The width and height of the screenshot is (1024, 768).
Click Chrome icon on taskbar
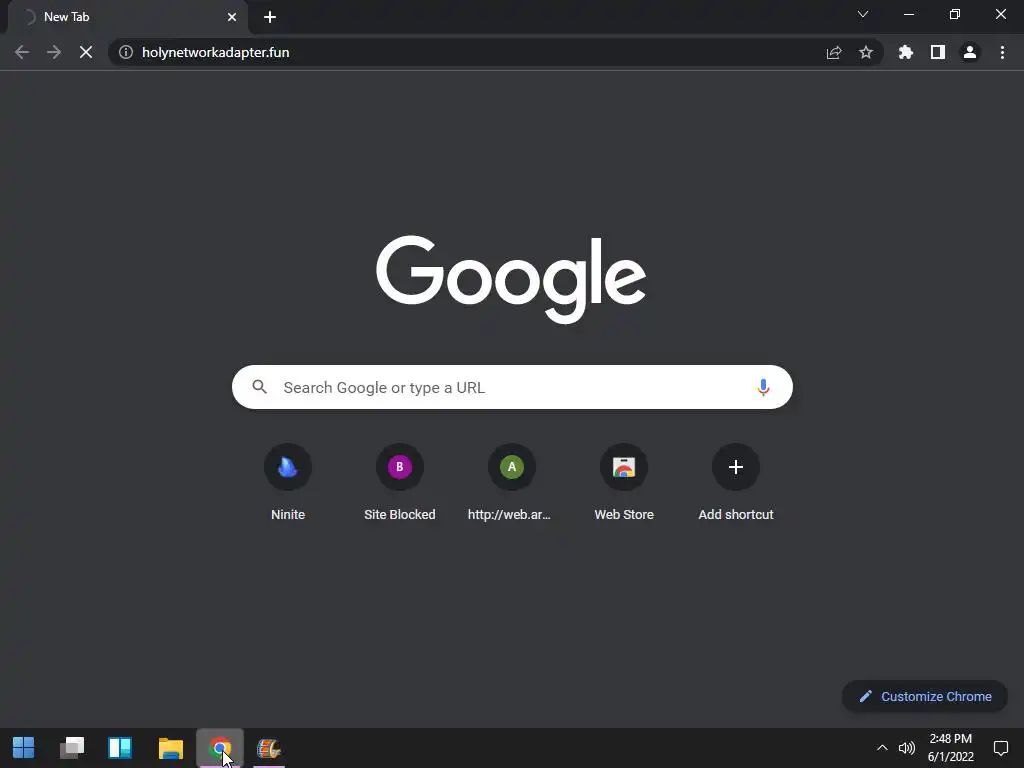point(220,748)
